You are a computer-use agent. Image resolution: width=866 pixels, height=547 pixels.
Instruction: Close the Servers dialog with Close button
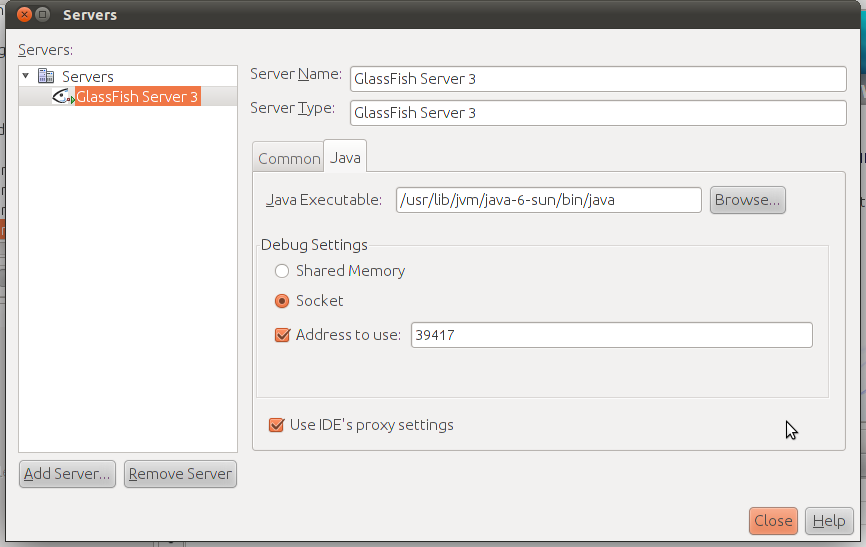pos(773,521)
